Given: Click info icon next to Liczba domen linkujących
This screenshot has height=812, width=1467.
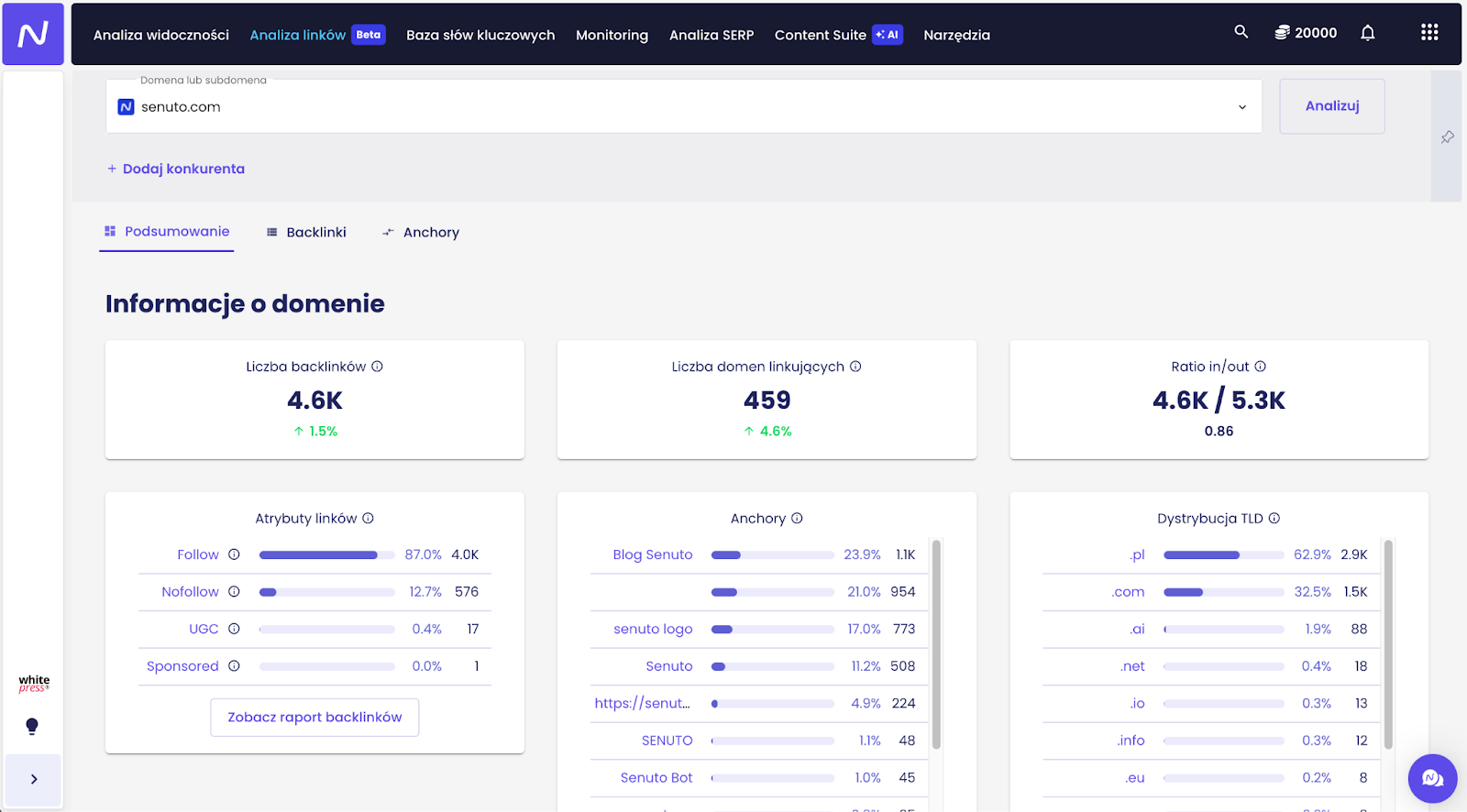Looking at the screenshot, I should point(855,367).
